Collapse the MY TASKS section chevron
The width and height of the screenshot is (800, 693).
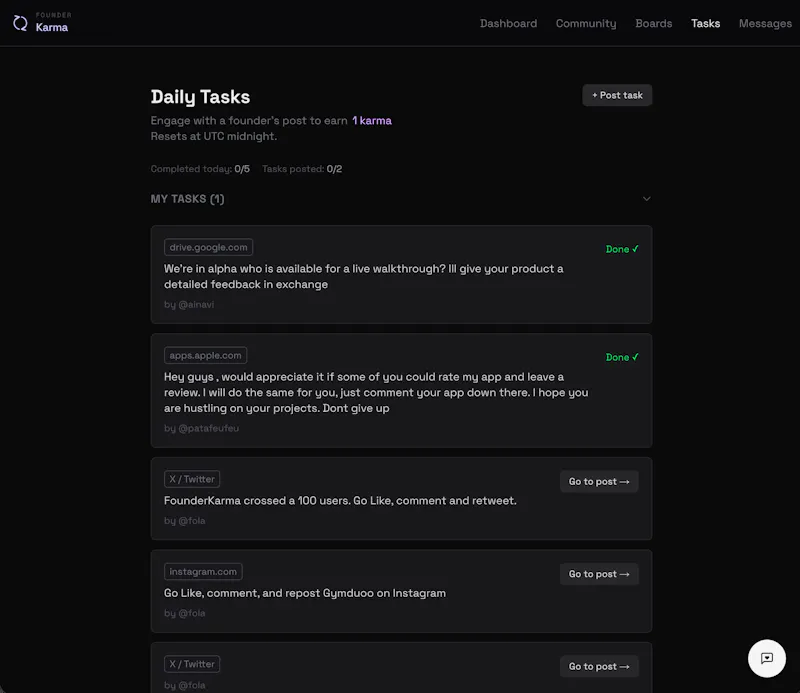pyautogui.click(x=646, y=199)
